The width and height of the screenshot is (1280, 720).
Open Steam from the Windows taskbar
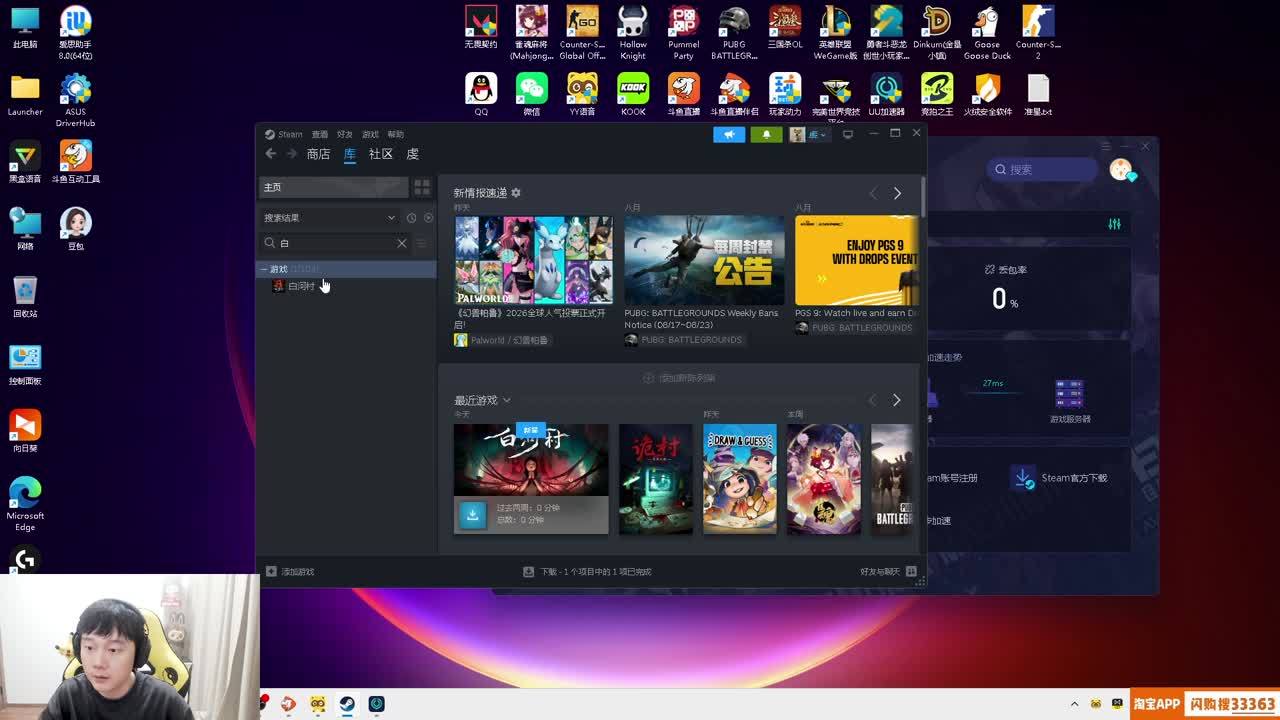(347, 704)
